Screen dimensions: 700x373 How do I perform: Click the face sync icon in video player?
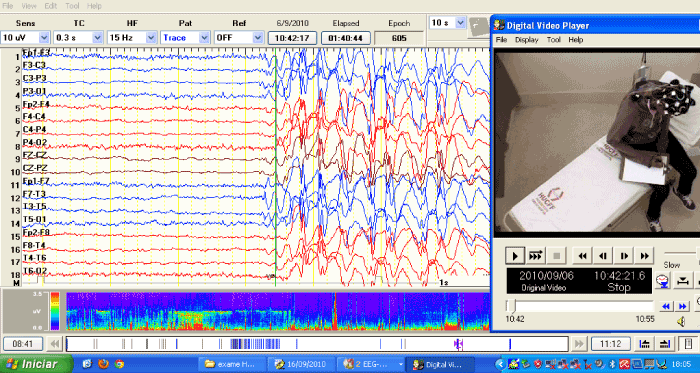[x=663, y=281]
